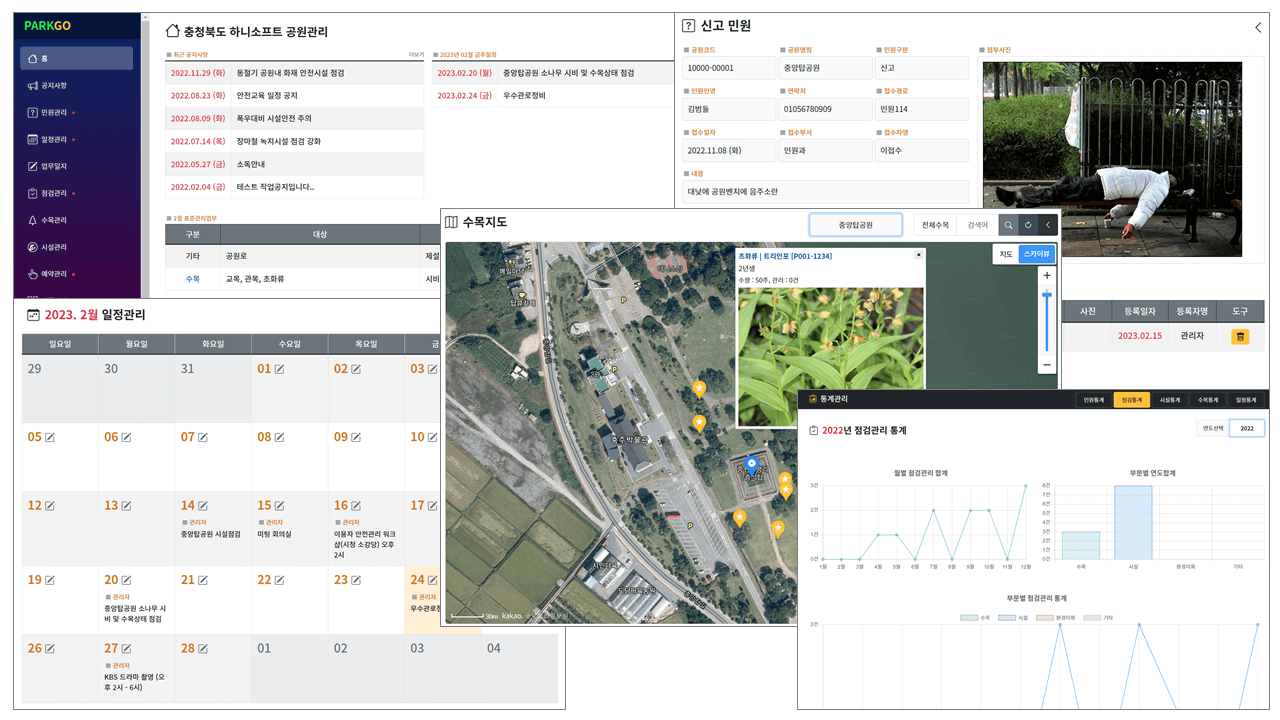Open 점검관리 in the sidebar
The image size is (1280, 720).
pyautogui.click(x=76, y=194)
